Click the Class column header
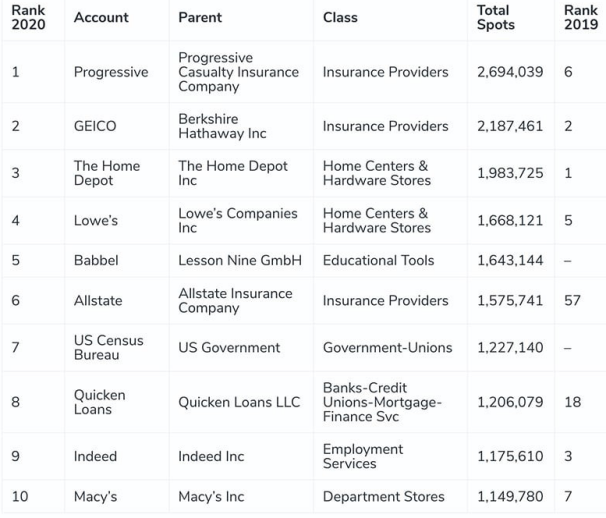 pos(340,17)
